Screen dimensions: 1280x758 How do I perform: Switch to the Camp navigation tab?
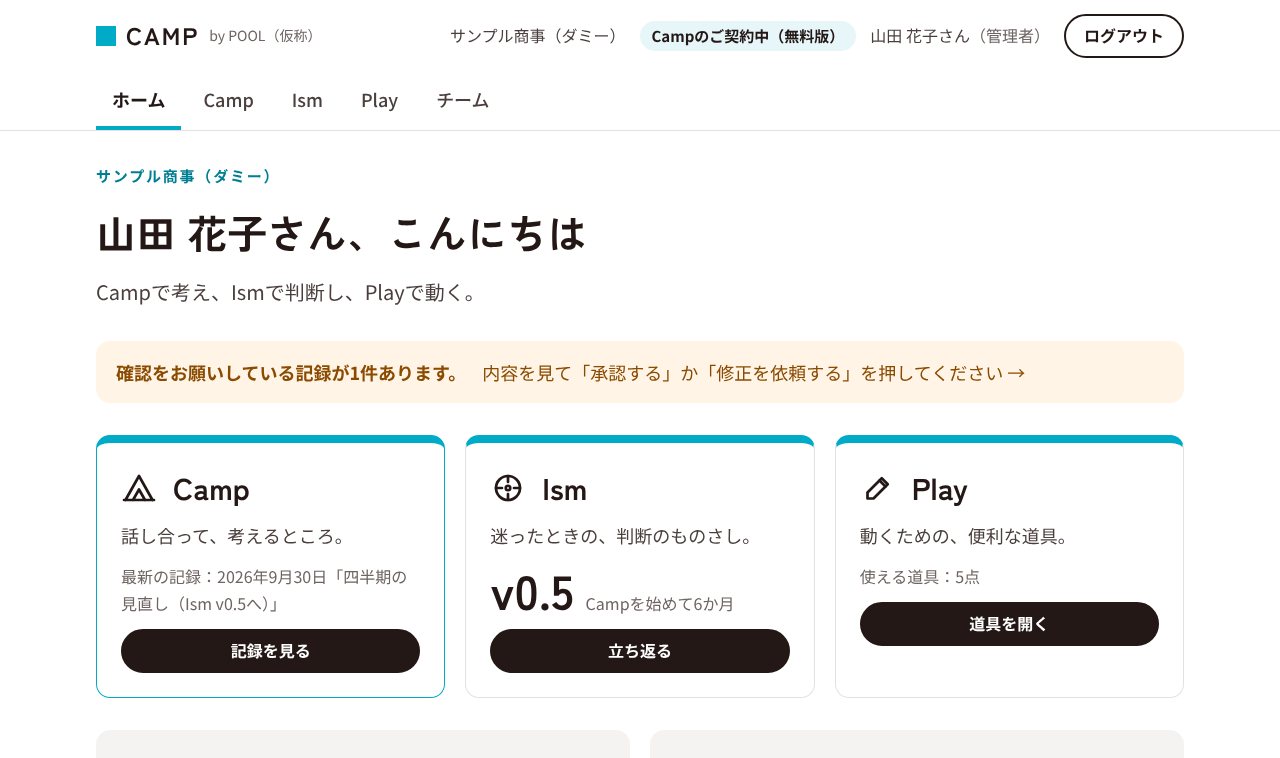point(228,100)
